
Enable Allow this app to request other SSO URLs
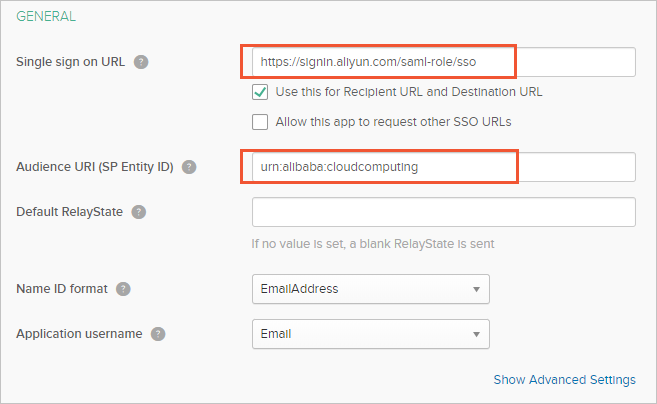click(260, 122)
